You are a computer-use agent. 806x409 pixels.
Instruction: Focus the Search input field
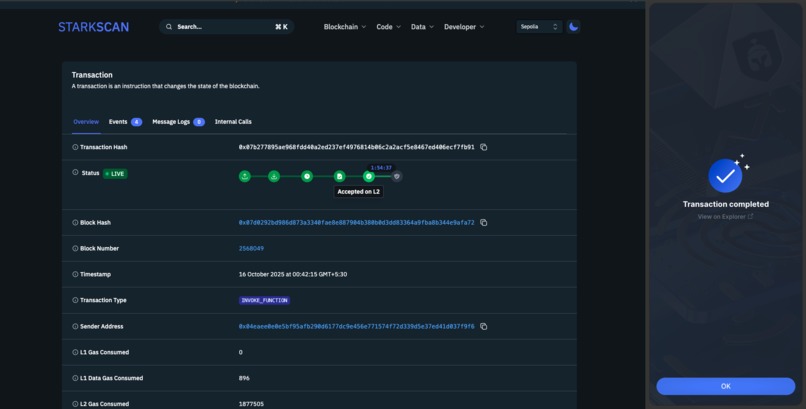[x=226, y=27]
